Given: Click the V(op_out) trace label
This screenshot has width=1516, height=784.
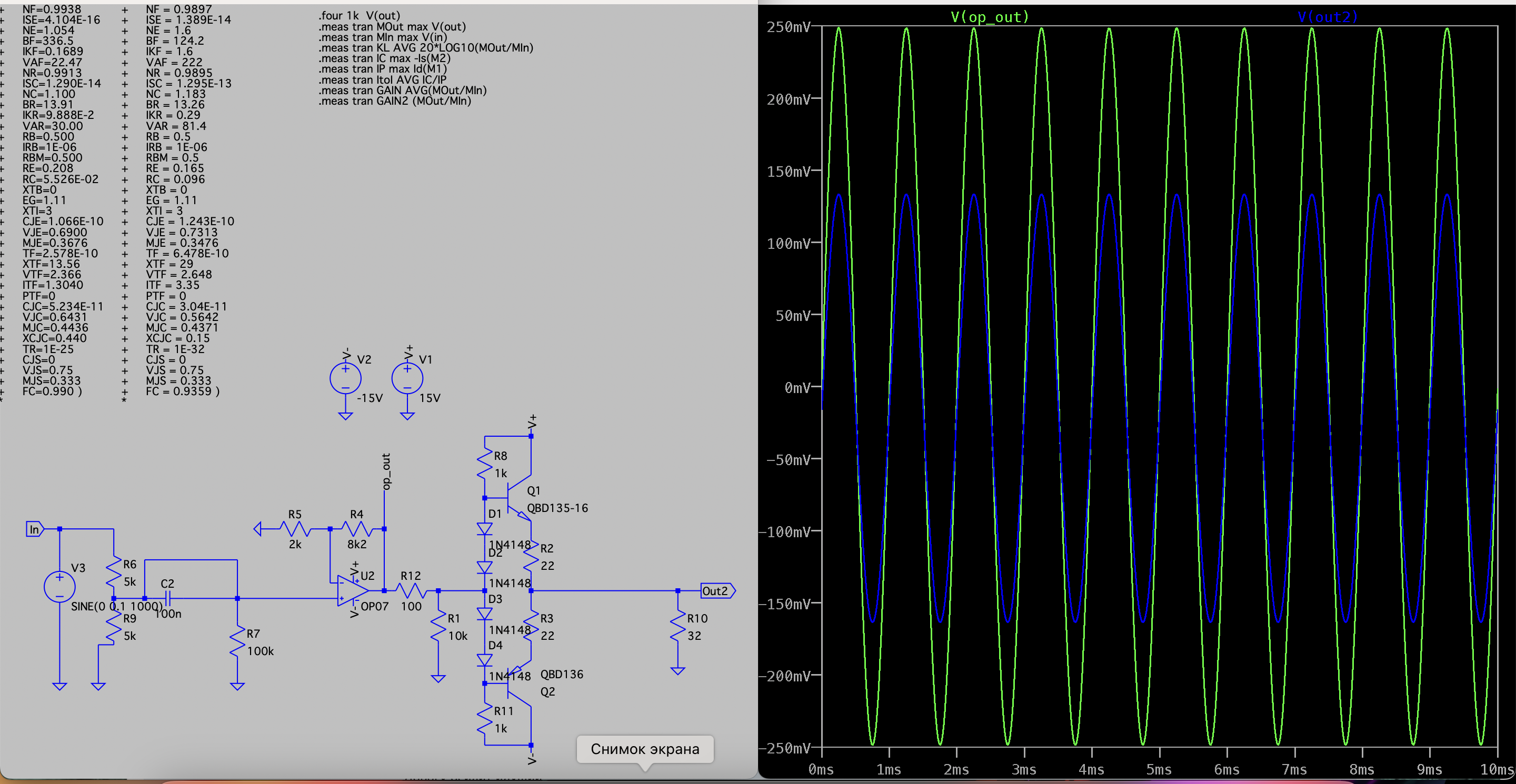Looking at the screenshot, I should pos(989,17).
